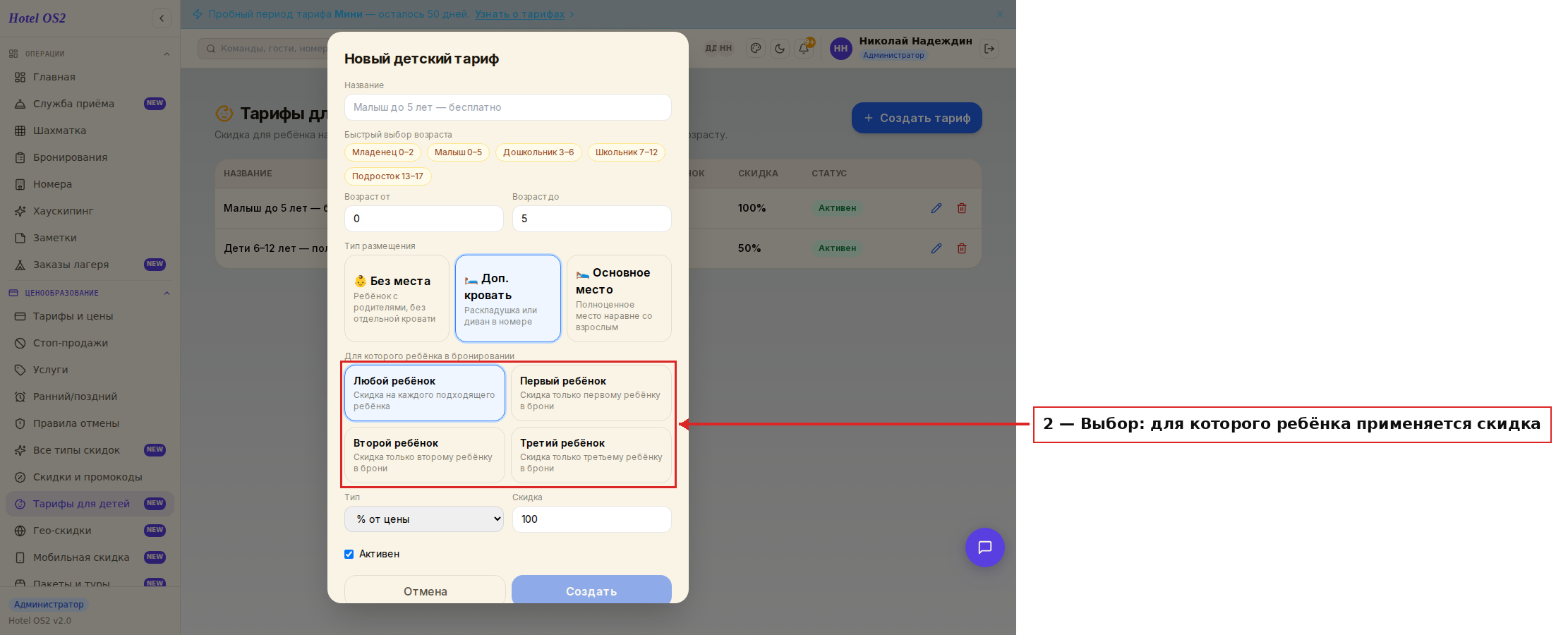This screenshot has height=635, width=1568.
Task: Choose Без места accommodation type
Action: (x=397, y=298)
